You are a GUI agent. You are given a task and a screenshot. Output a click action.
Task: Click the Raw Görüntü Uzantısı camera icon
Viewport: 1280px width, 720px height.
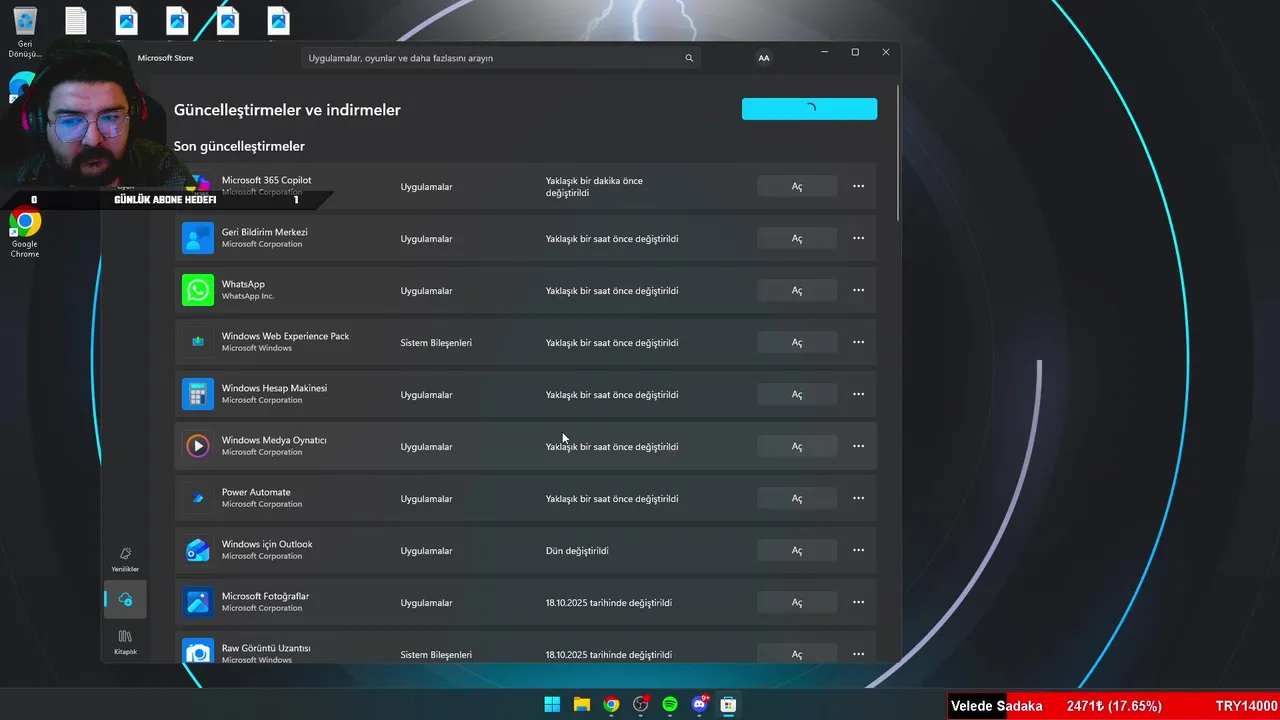198,652
